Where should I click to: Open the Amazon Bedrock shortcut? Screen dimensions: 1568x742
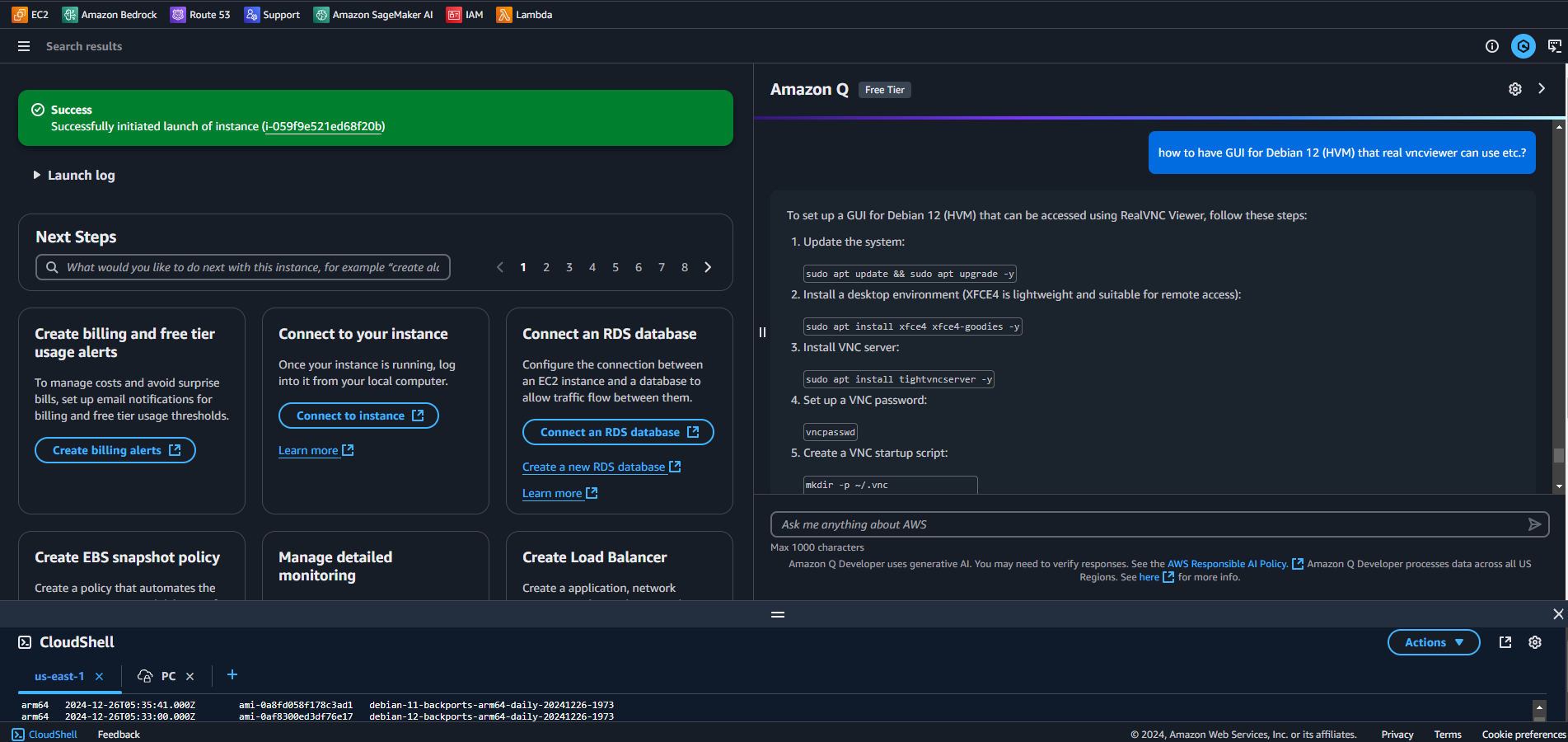110,14
